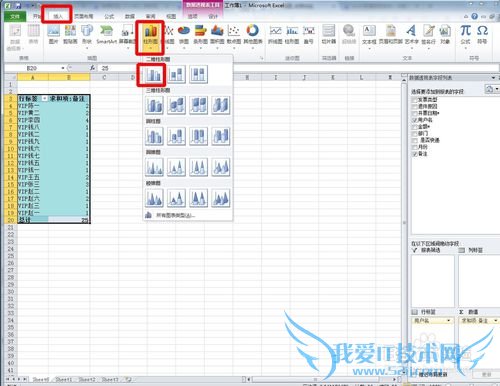Switch to the Sheet1 worksheet tab
This screenshot has height=386, width=500.
point(64,379)
